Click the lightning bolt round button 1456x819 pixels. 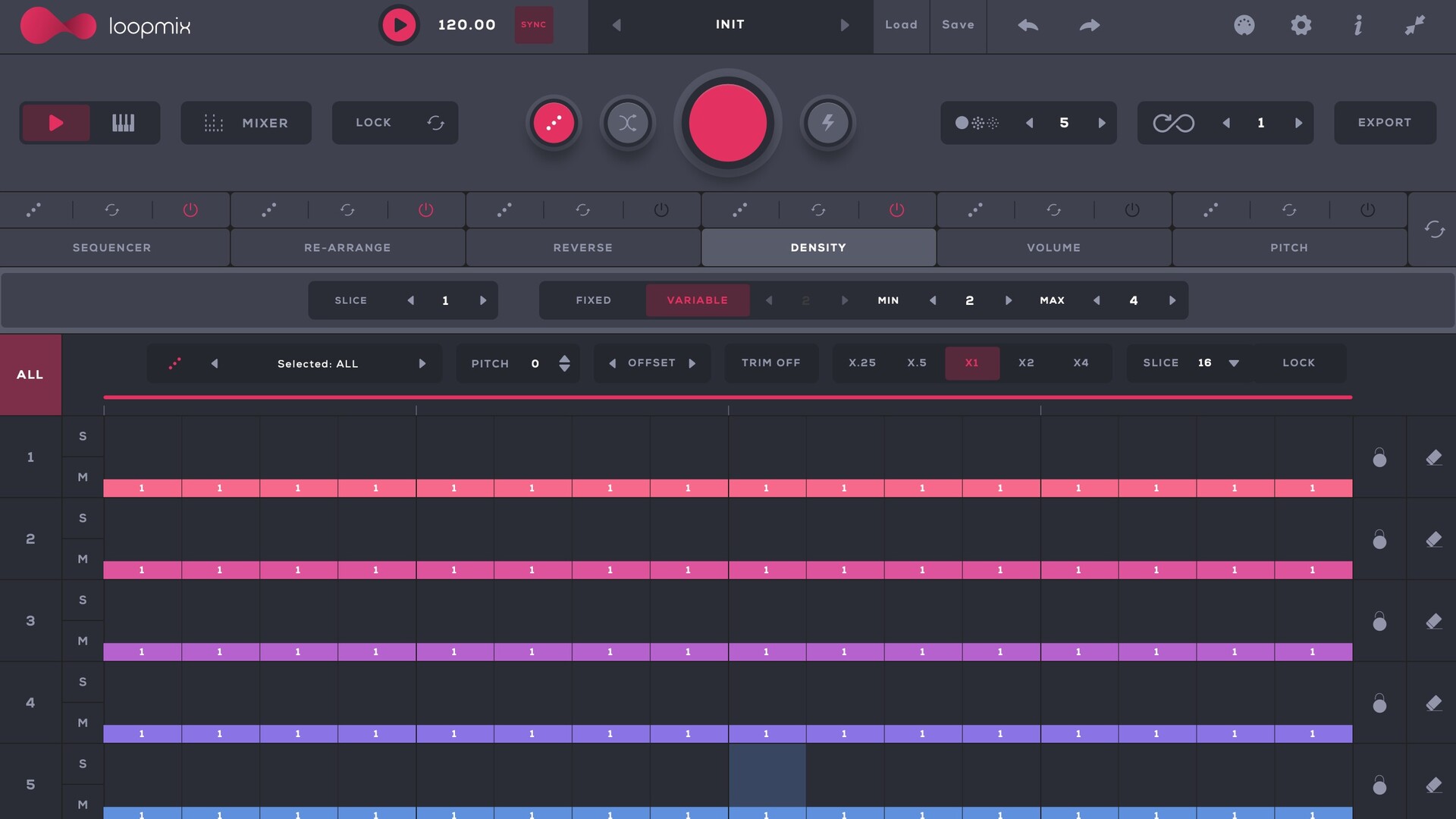(x=827, y=123)
